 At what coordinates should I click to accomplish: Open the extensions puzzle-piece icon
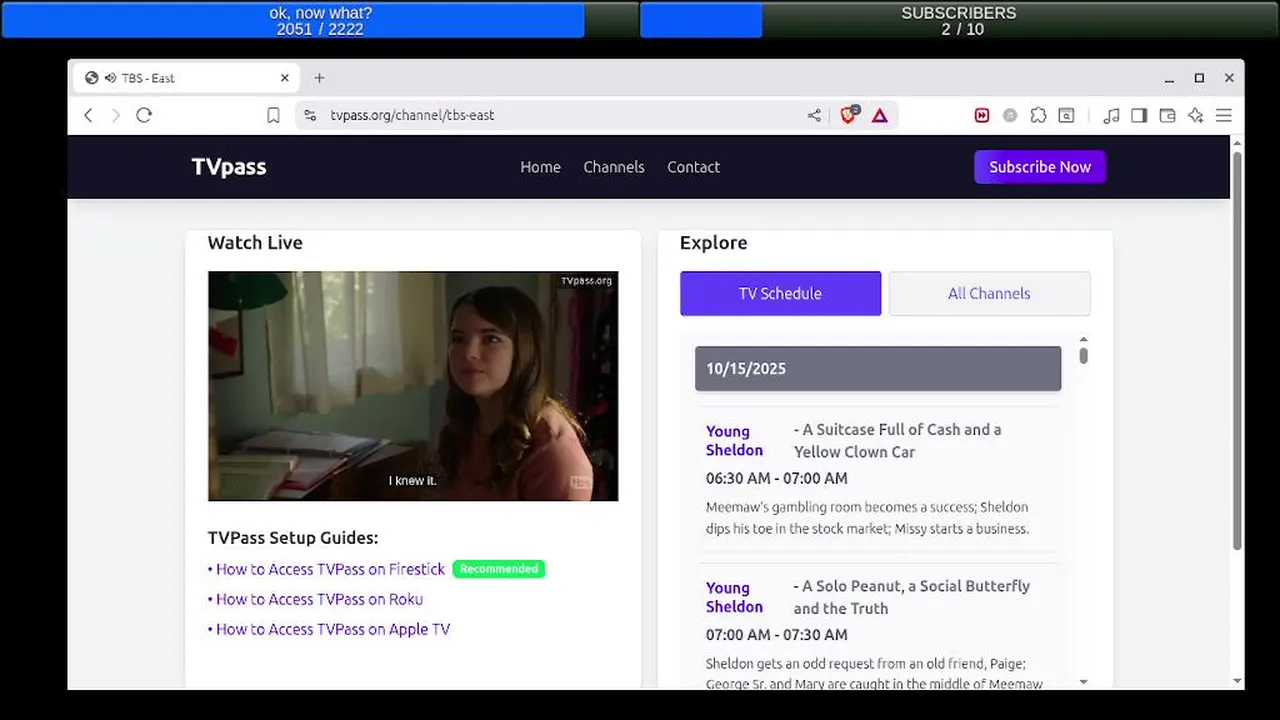pos(1039,116)
